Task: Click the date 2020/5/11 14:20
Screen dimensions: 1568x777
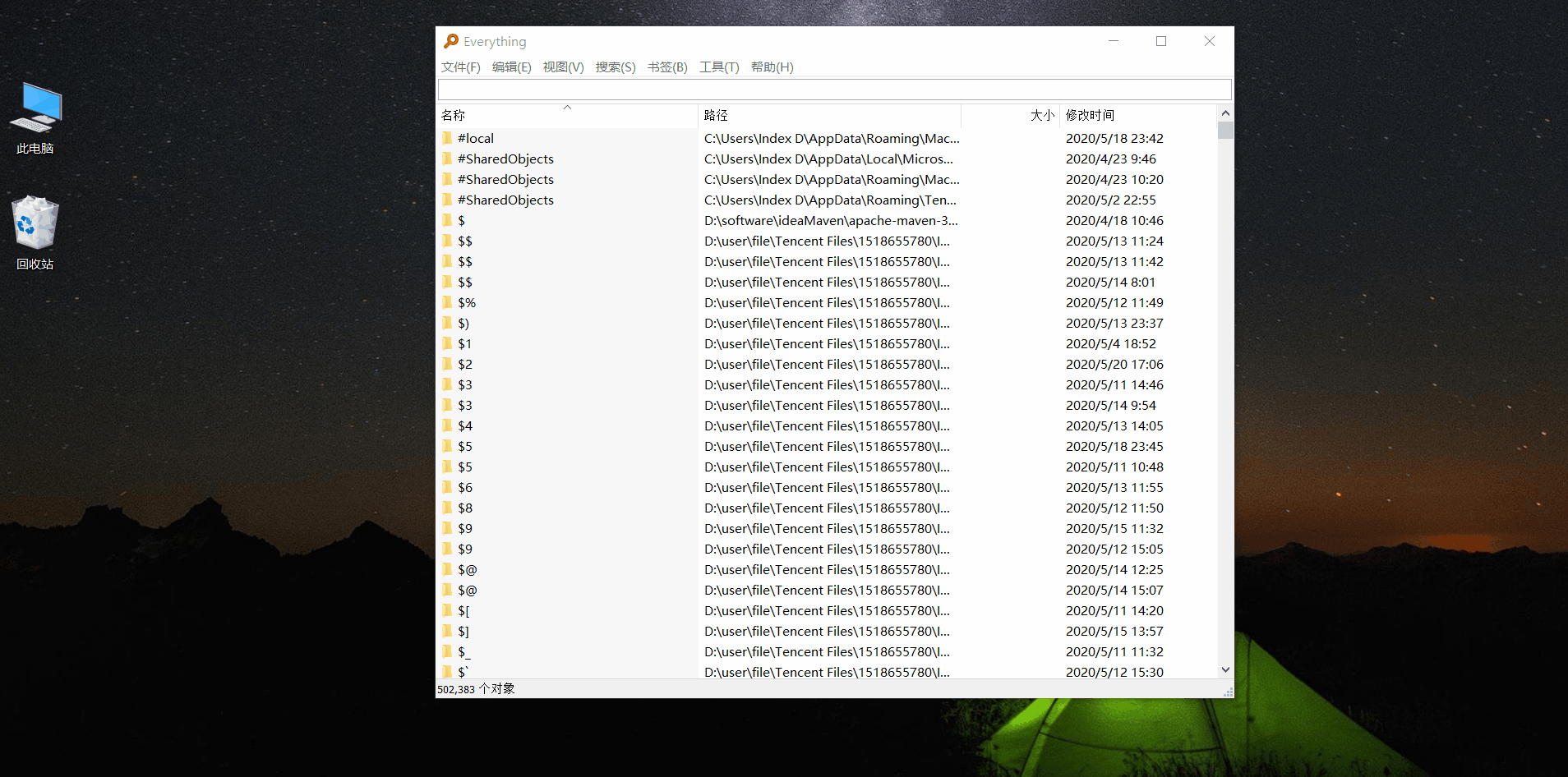Action: [1114, 610]
